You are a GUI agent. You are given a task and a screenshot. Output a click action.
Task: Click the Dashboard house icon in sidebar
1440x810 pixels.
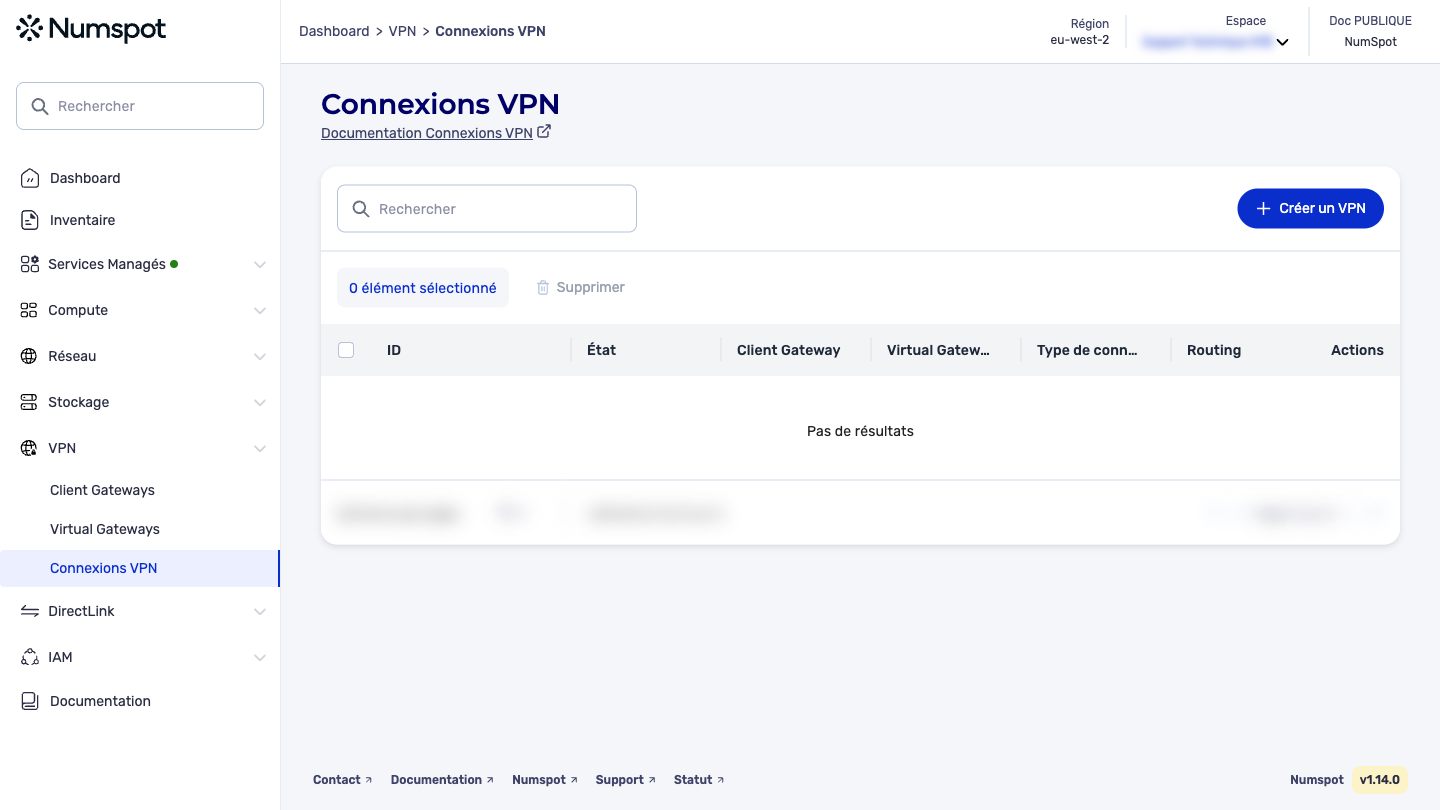click(x=30, y=178)
